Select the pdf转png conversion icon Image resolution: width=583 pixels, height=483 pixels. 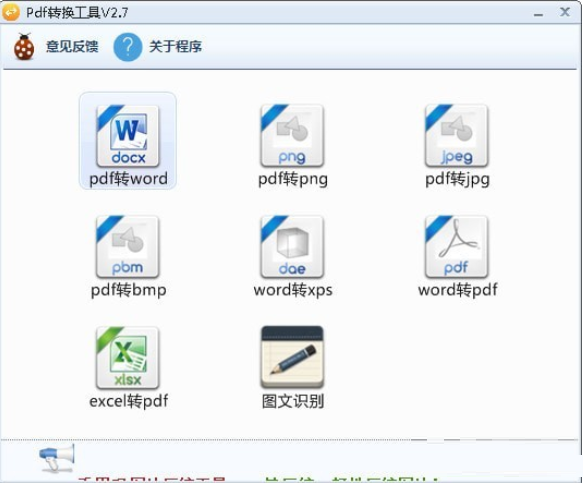pos(292,136)
